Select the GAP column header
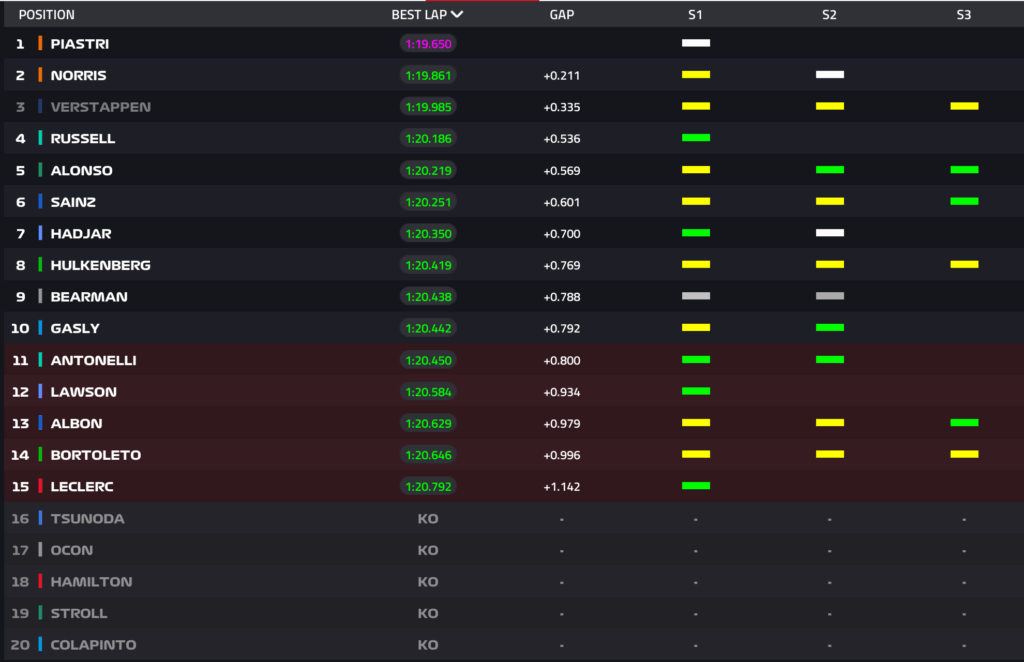The width and height of the screenshot is (1024, 662). coord(561,15)
